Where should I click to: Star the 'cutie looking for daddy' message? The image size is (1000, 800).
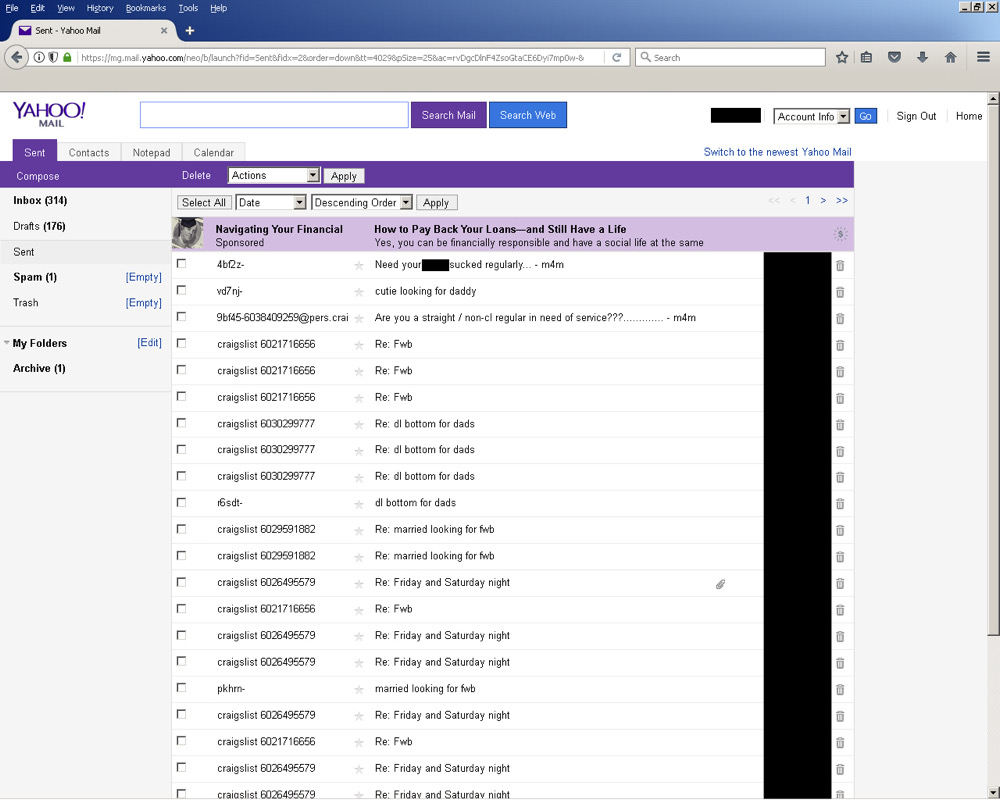(359, 292)
